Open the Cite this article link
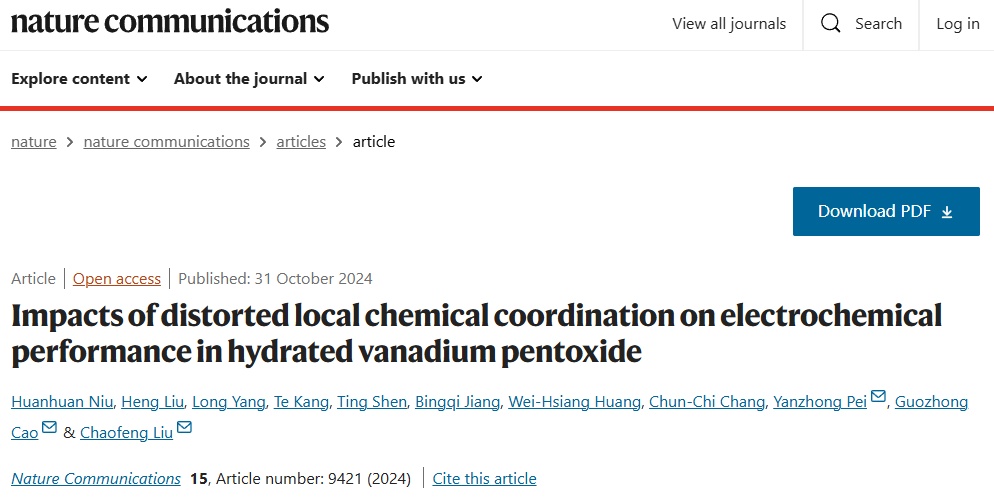 point(484,479)
